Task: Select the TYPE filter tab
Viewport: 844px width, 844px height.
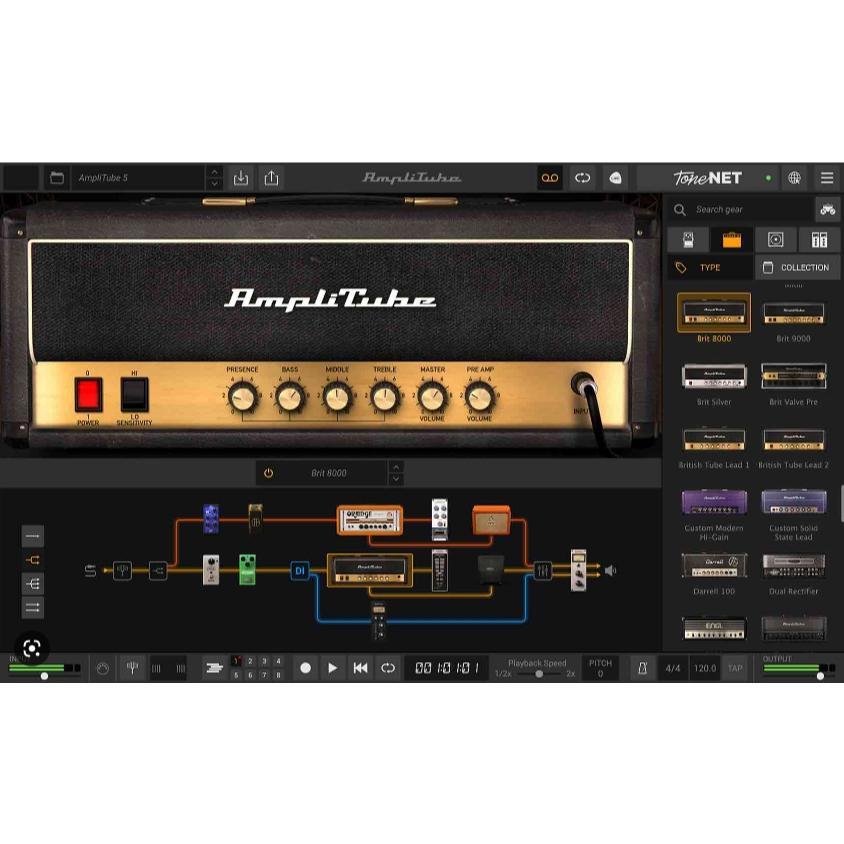Action: [x=710, y=268]
